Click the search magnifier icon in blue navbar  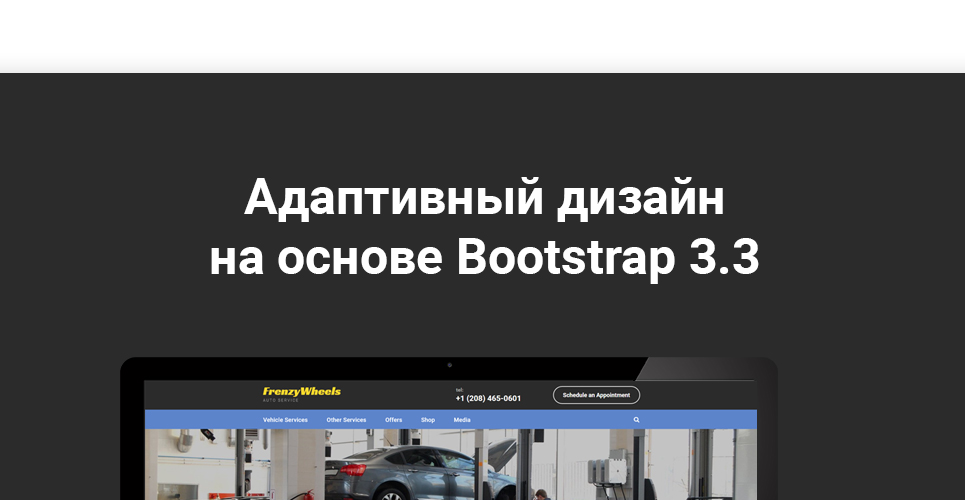pos(636,420)
